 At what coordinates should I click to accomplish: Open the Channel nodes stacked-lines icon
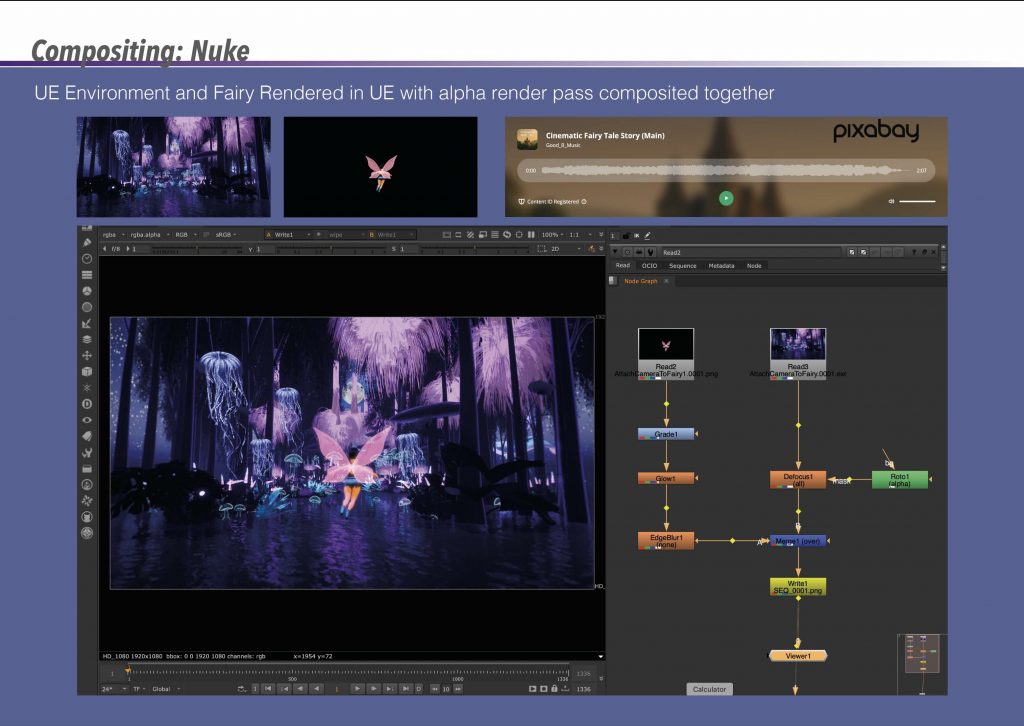[87, 274]
